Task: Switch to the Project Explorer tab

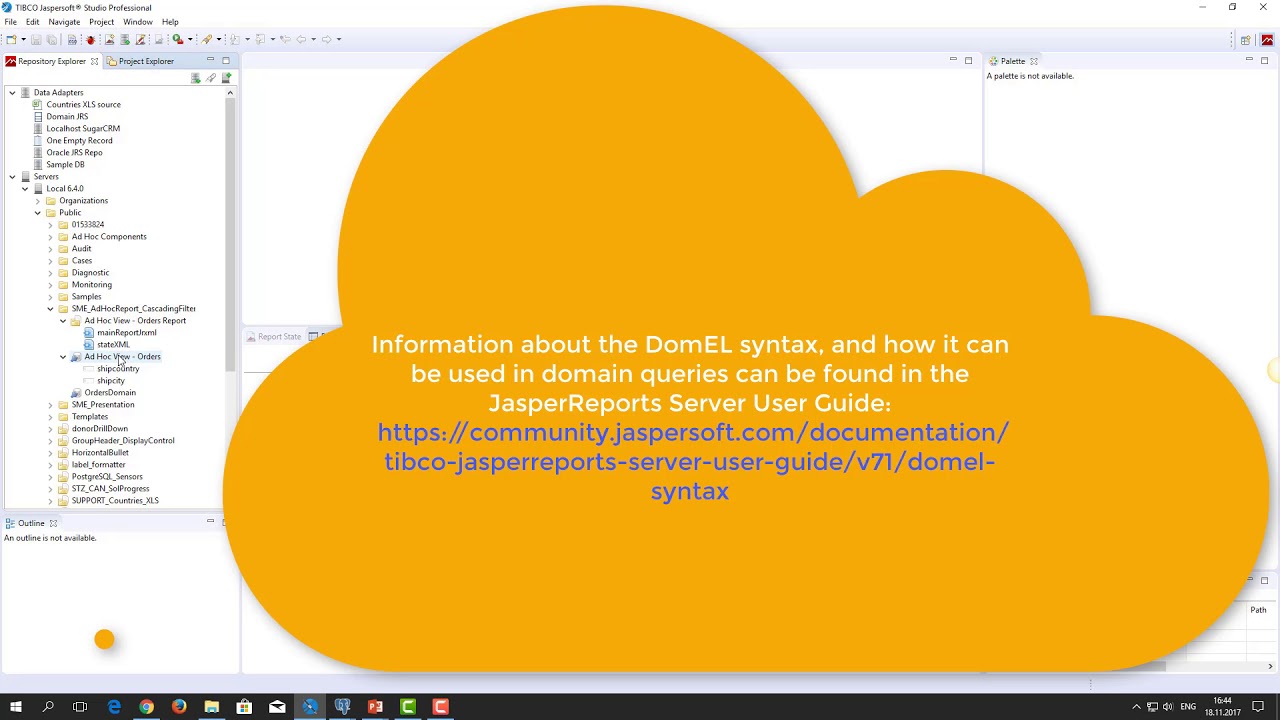Action: [x=139, y=61]
